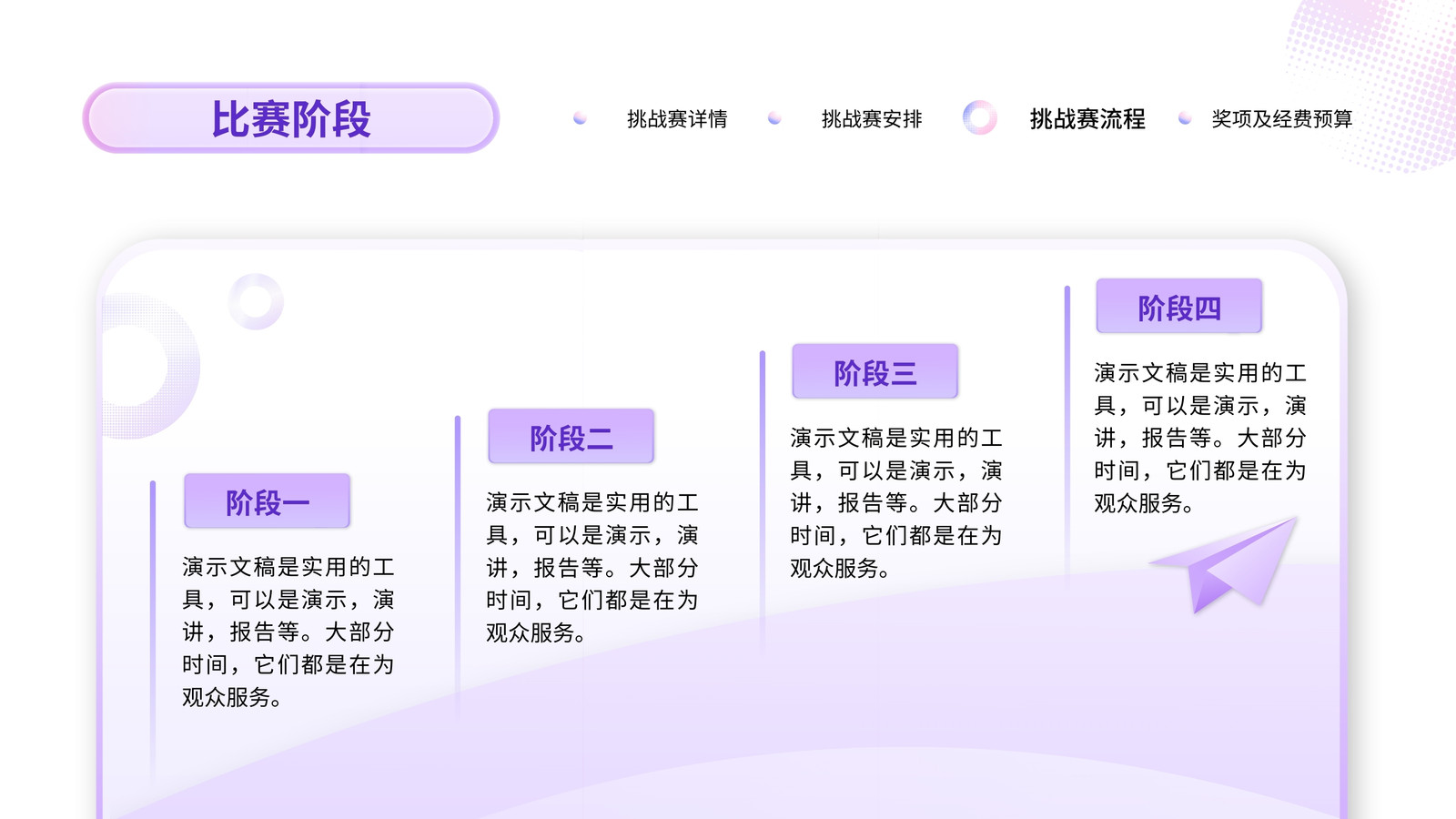Pick the 阶段四 label box

tap(1179, 307)
